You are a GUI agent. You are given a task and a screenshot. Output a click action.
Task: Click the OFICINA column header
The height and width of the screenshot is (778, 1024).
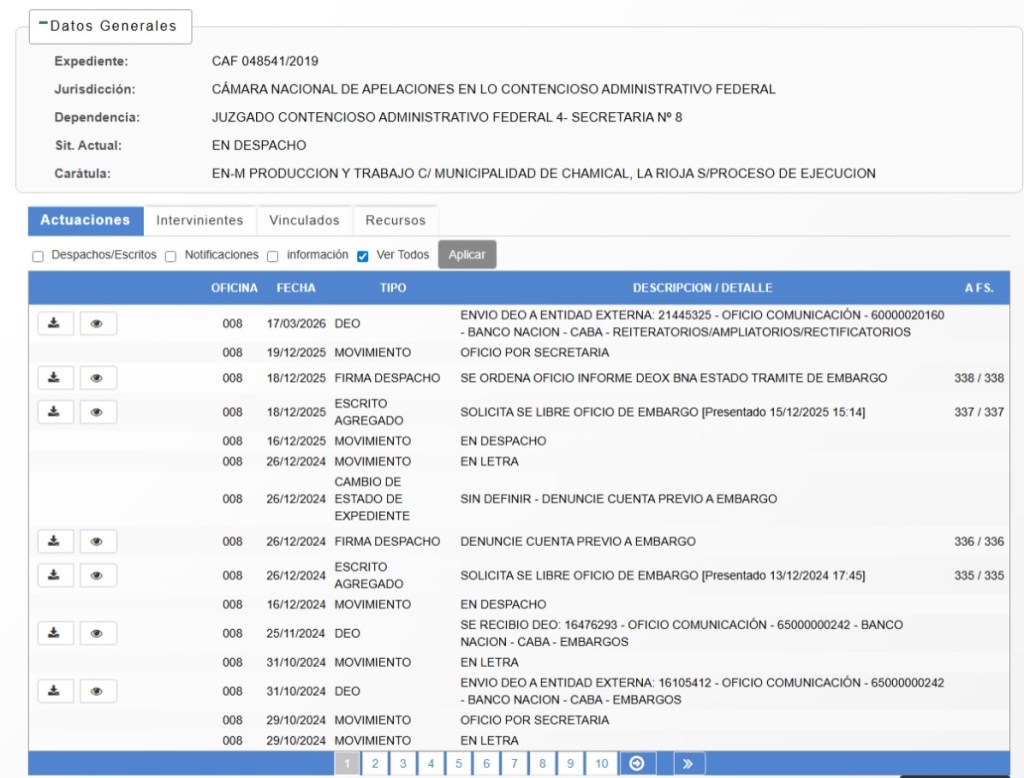[x=234, y=287]
